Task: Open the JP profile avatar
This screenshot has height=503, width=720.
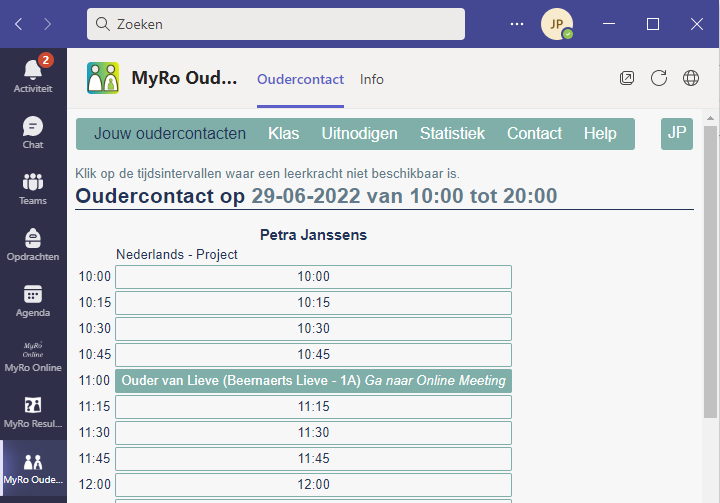Action: click(557, 24)
